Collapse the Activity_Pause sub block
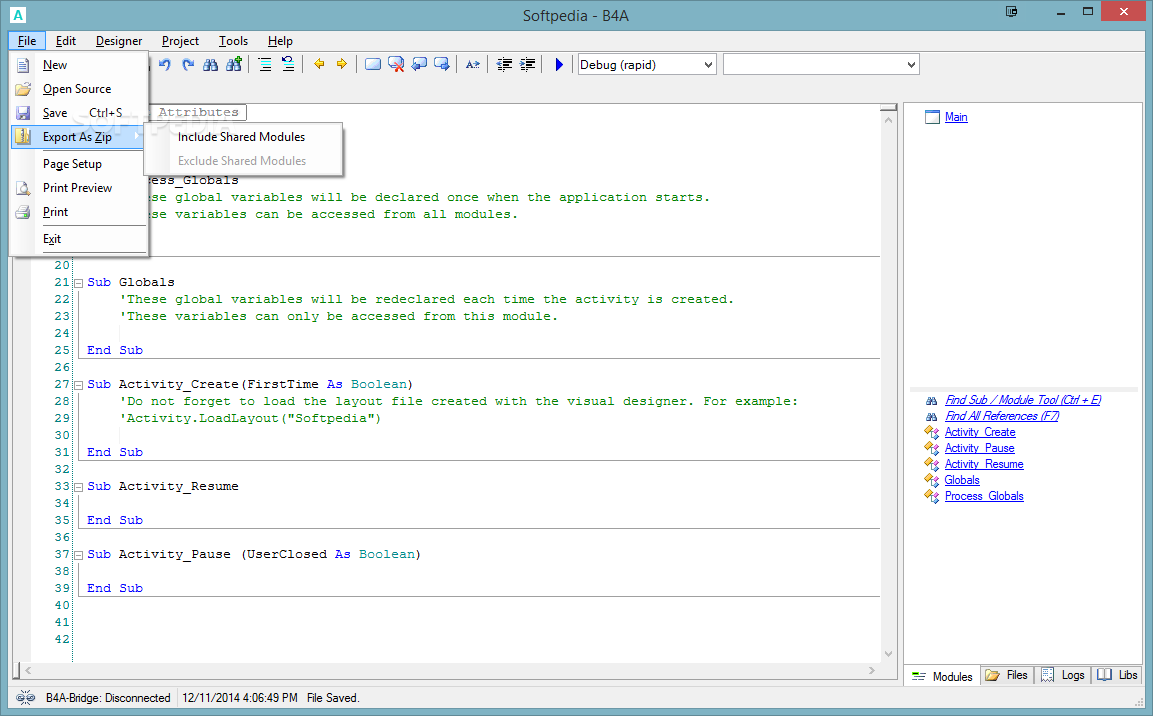 (x=79, y=555)
